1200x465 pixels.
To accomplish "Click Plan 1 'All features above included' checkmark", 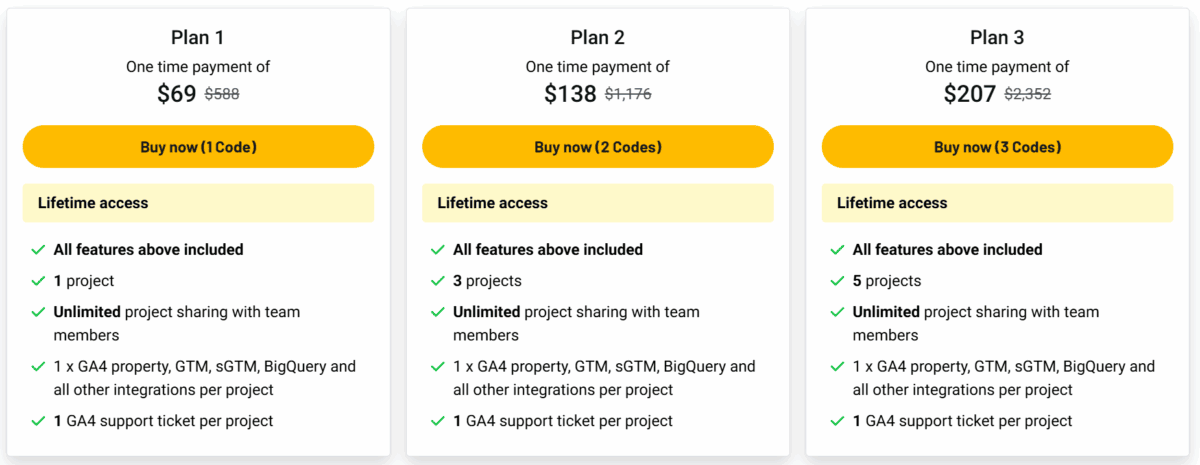I will pyautogui.click(x=38, y=250).
